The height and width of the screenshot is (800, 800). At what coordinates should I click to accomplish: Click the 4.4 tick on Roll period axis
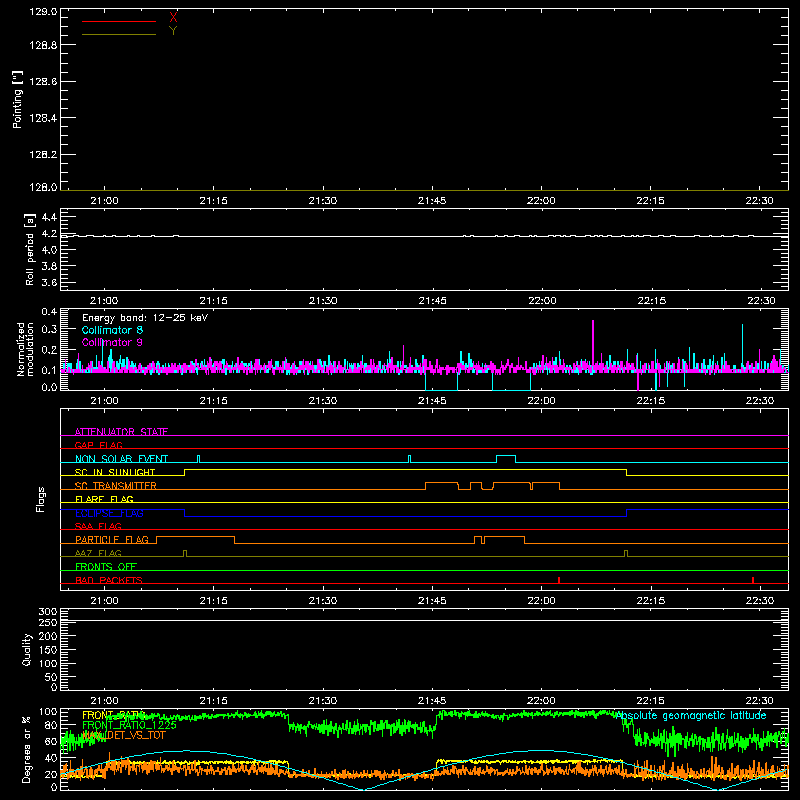tap(49, 217)
